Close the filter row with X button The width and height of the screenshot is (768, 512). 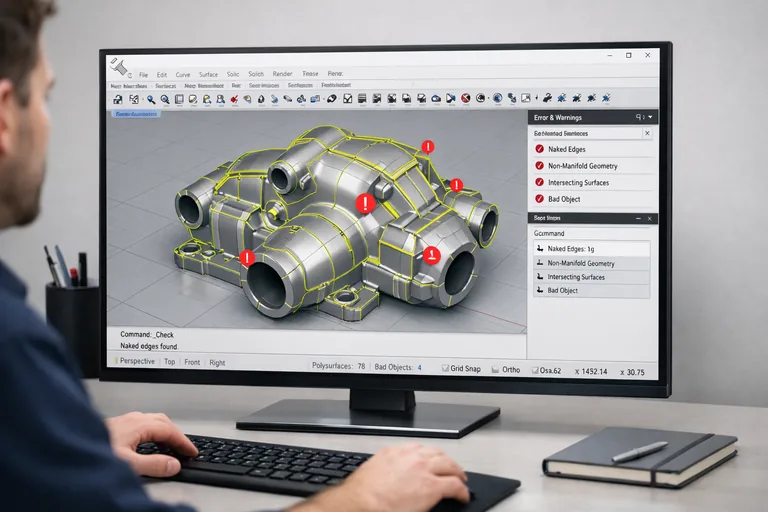646,132
